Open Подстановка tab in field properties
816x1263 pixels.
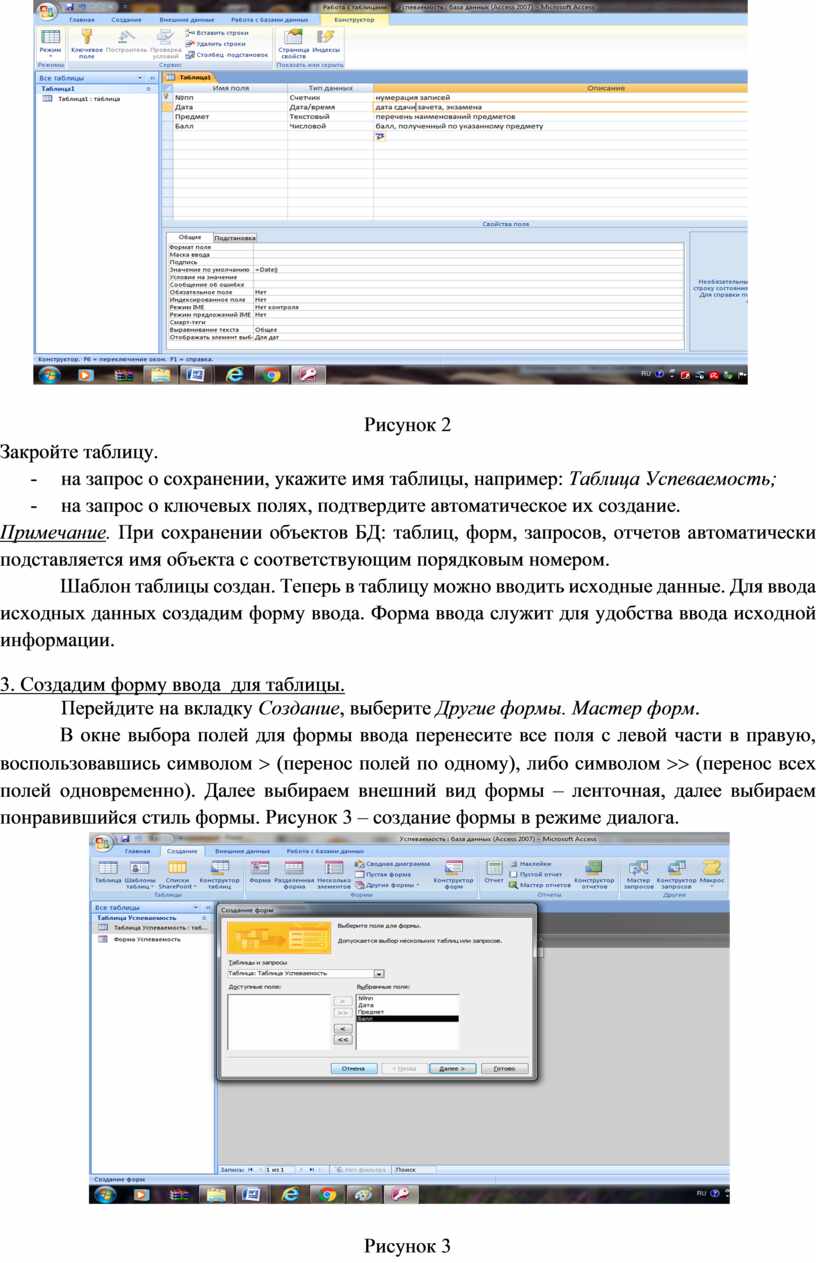point(235,238)
